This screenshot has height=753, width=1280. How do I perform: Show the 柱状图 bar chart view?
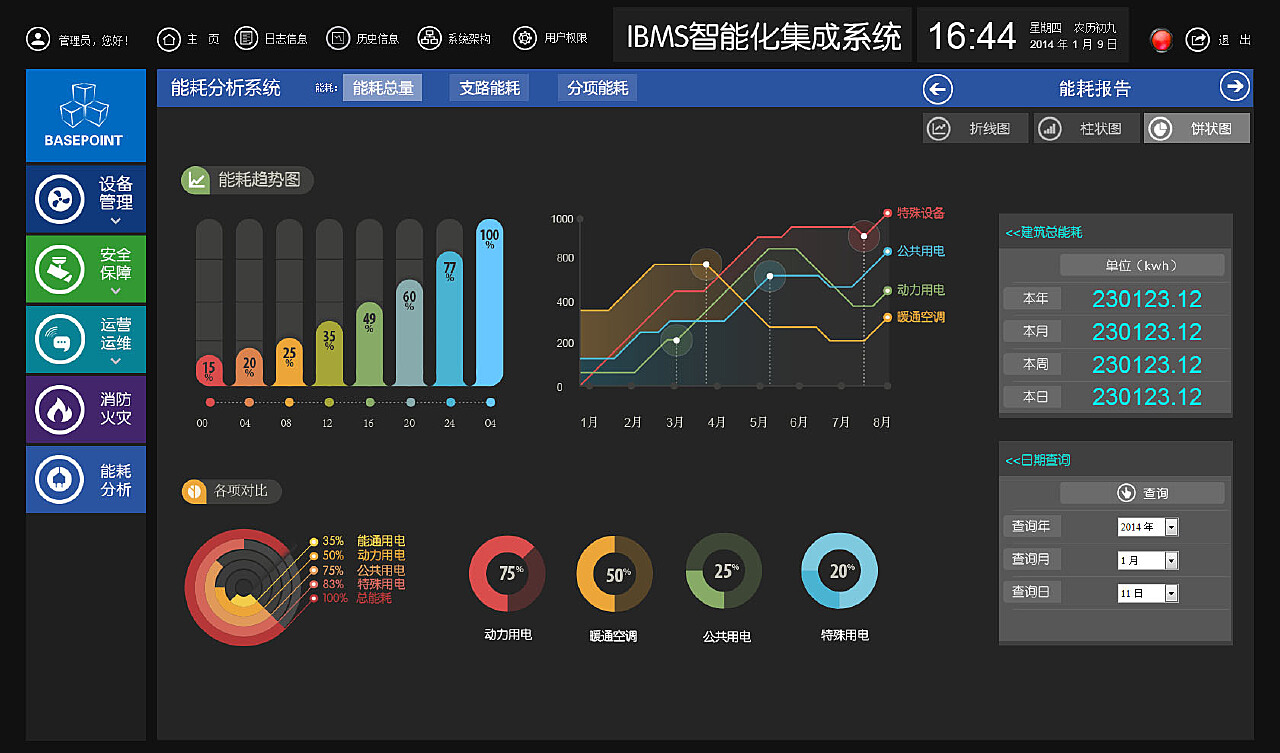[x=1086, y=129]
